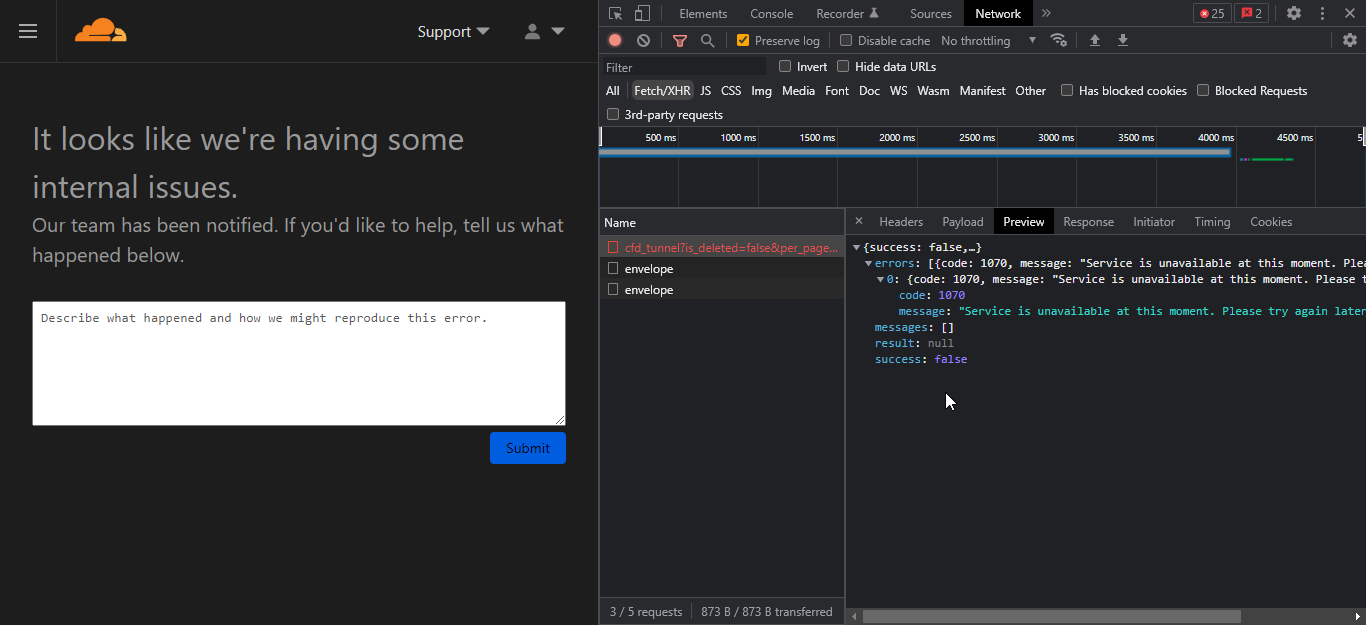Screen dimensions: 1366x625
Task: Click the error description text area
Action: click(298, 363)
